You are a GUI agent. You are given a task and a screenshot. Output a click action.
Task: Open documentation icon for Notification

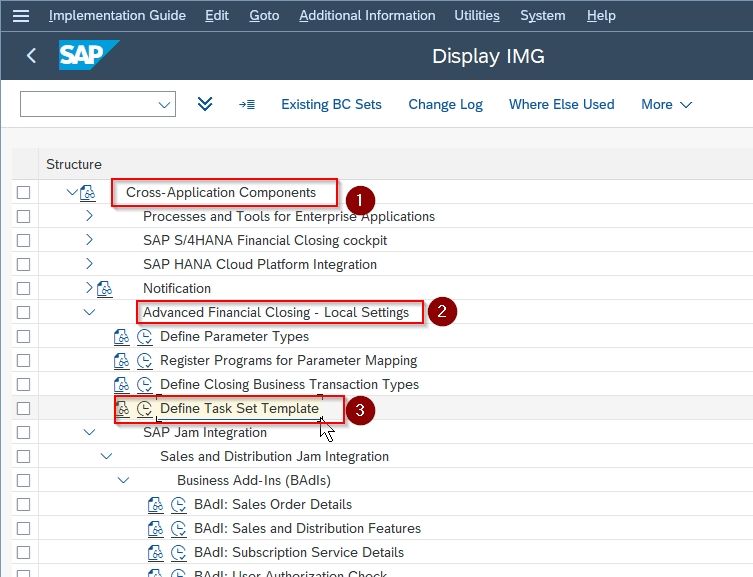[105, 288]
